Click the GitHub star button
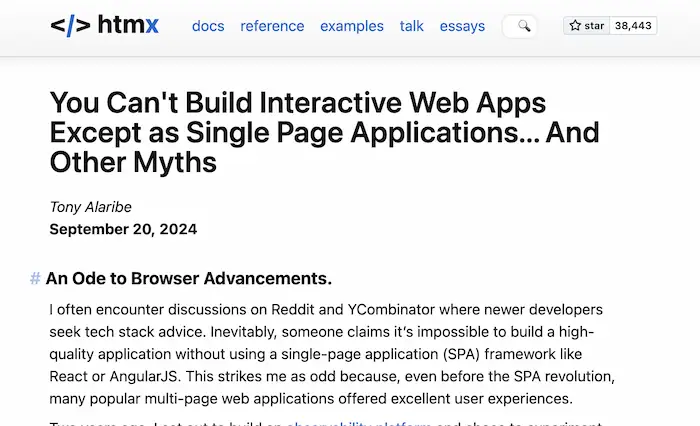 click(x=587, y=26)
